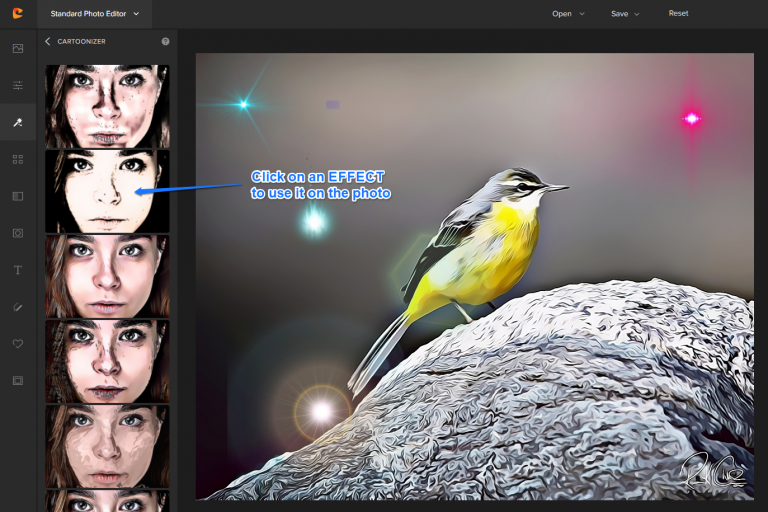Open the Image Manager sidebar icon
The height and width of the screenshot is (512, 768).
coord(18,48)
